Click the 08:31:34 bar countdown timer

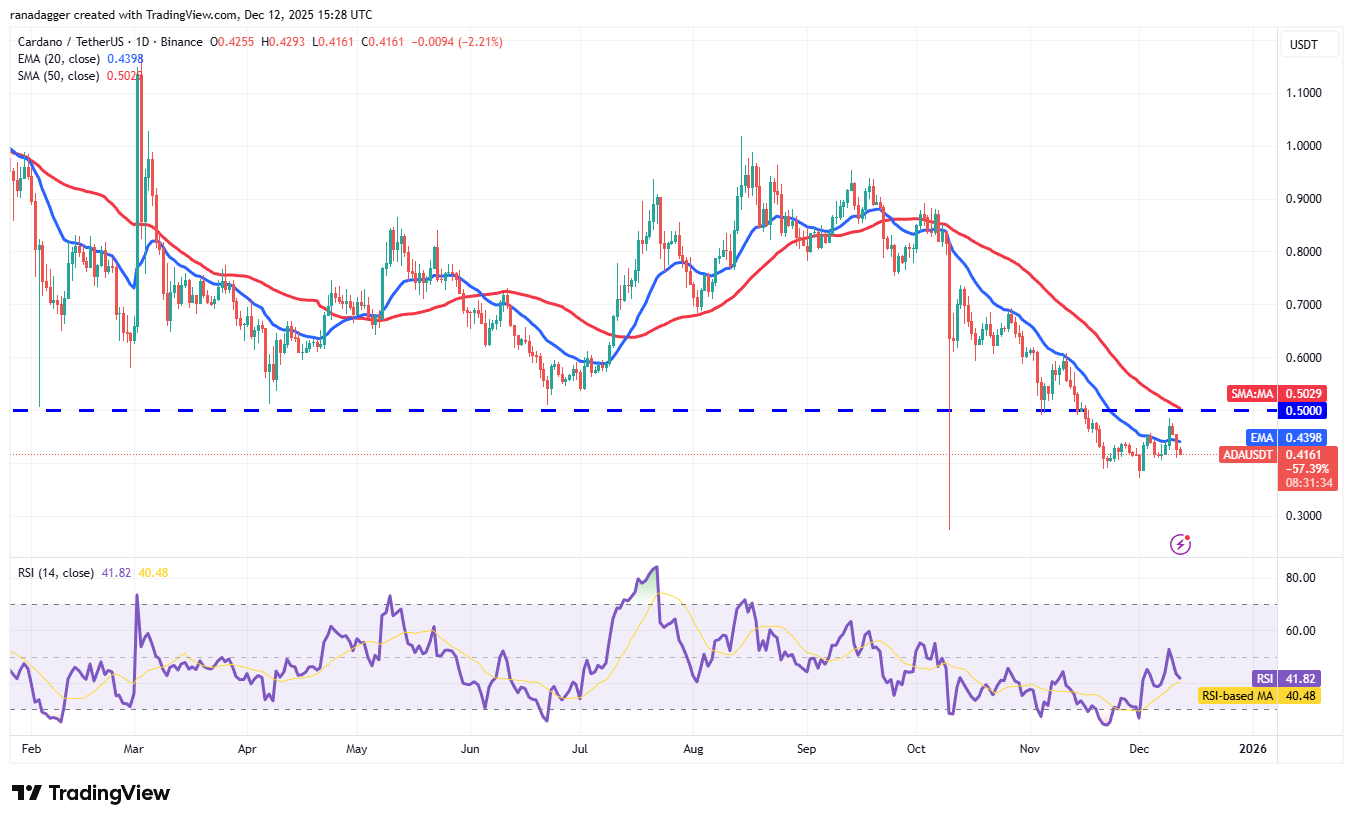point(1310,481)
